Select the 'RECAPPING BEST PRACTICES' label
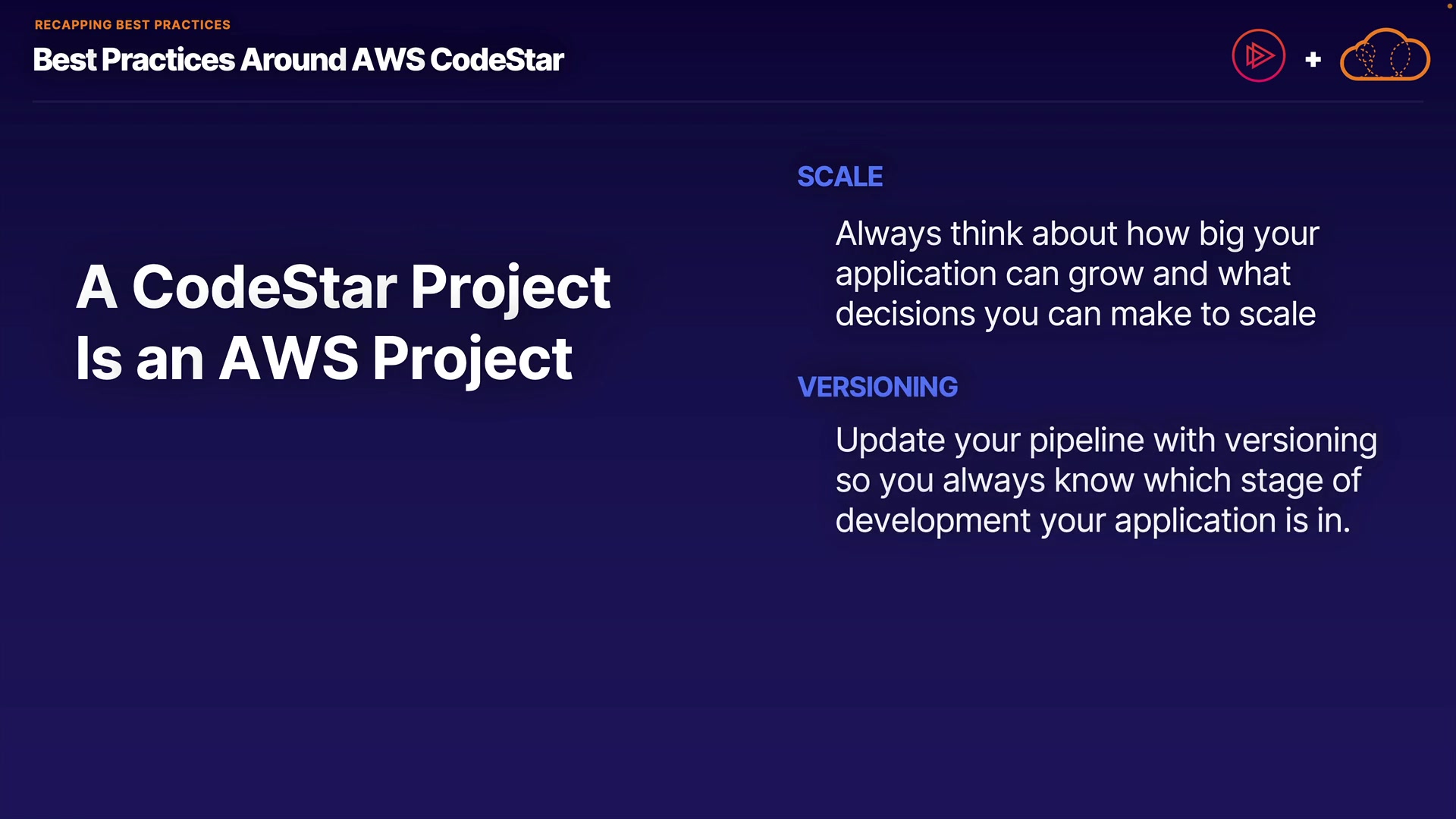The image size is (1456, 819). 133,25
